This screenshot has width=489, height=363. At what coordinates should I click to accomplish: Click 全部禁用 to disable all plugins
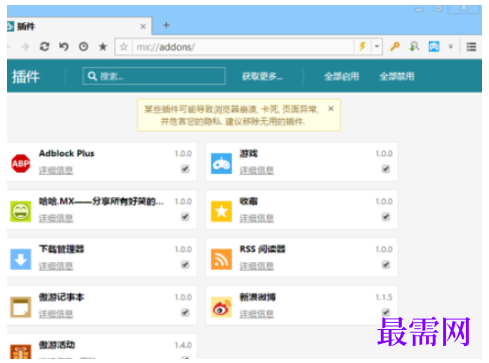(x=397, y=77)
